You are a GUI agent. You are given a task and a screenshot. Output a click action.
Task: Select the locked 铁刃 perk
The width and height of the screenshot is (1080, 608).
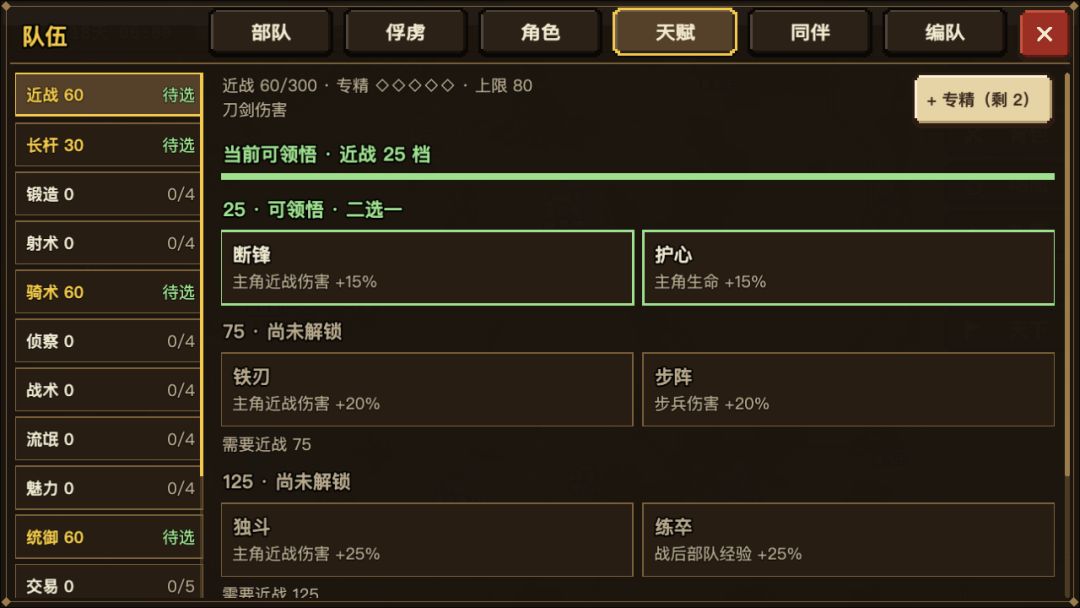point(427,390)
